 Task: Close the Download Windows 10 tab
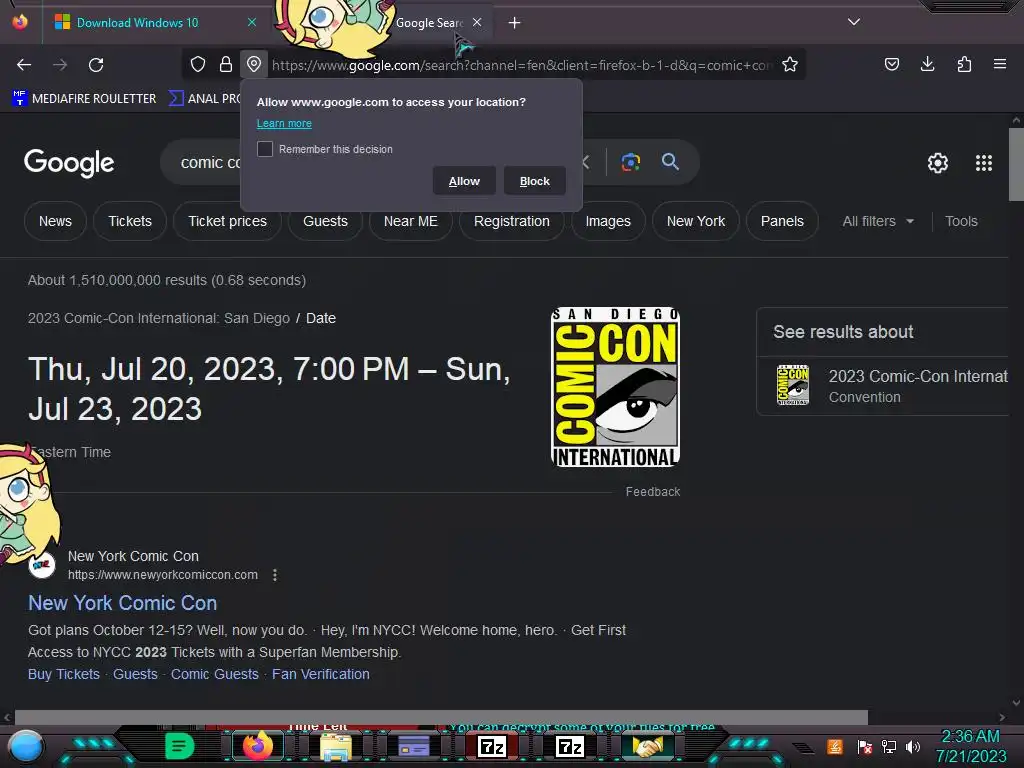click(x=252, y=22)
